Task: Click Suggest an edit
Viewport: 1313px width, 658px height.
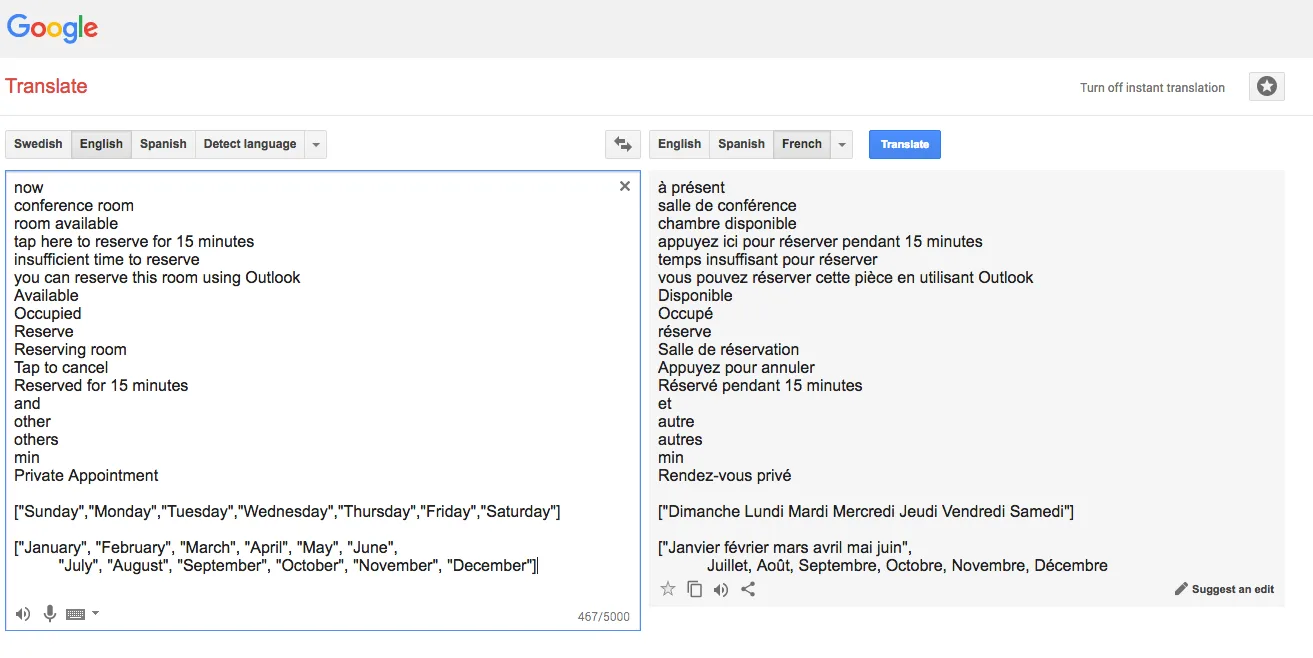Action: tap(1224, 589)
